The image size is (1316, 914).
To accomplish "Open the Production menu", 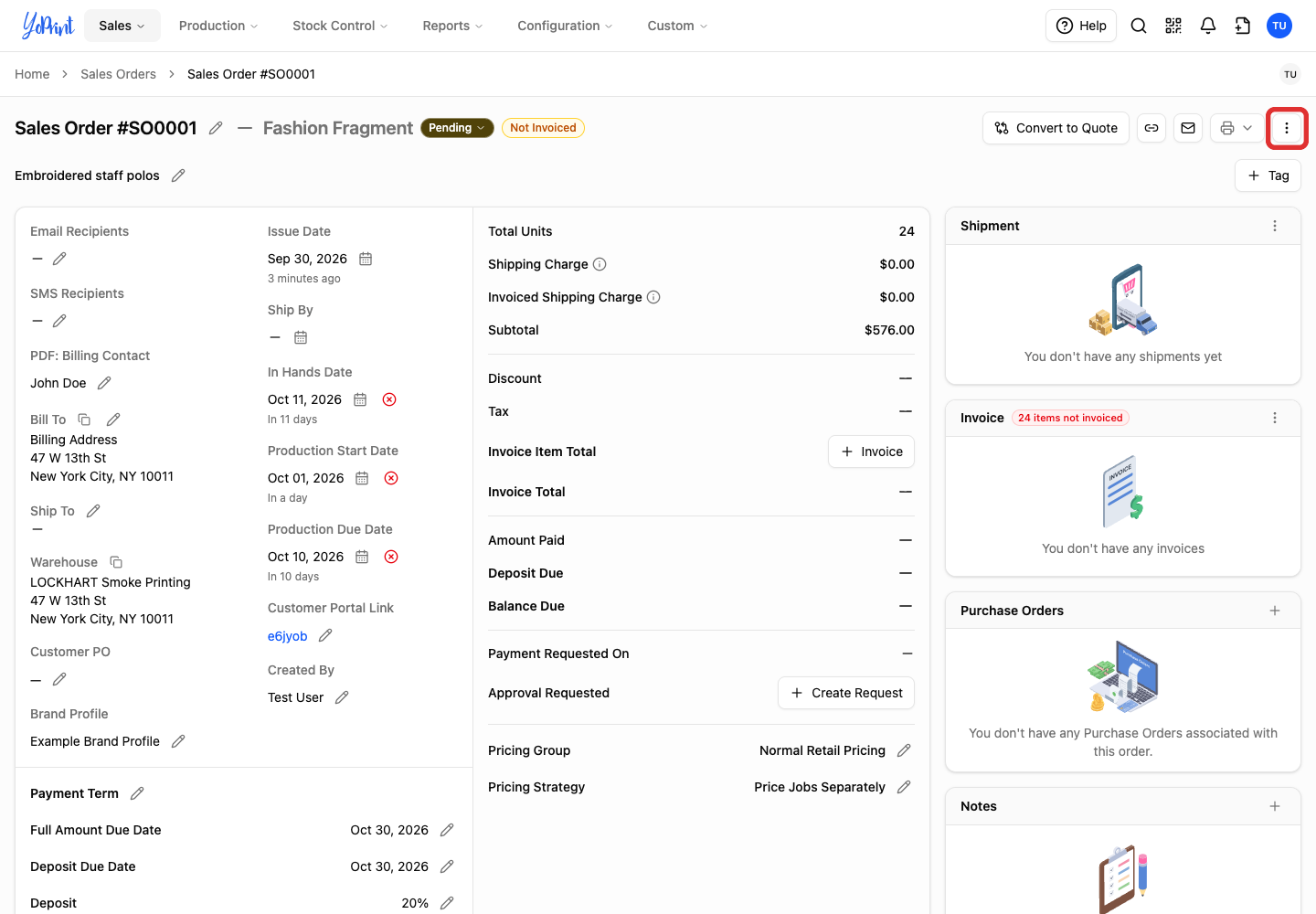I will pos(218,26).
